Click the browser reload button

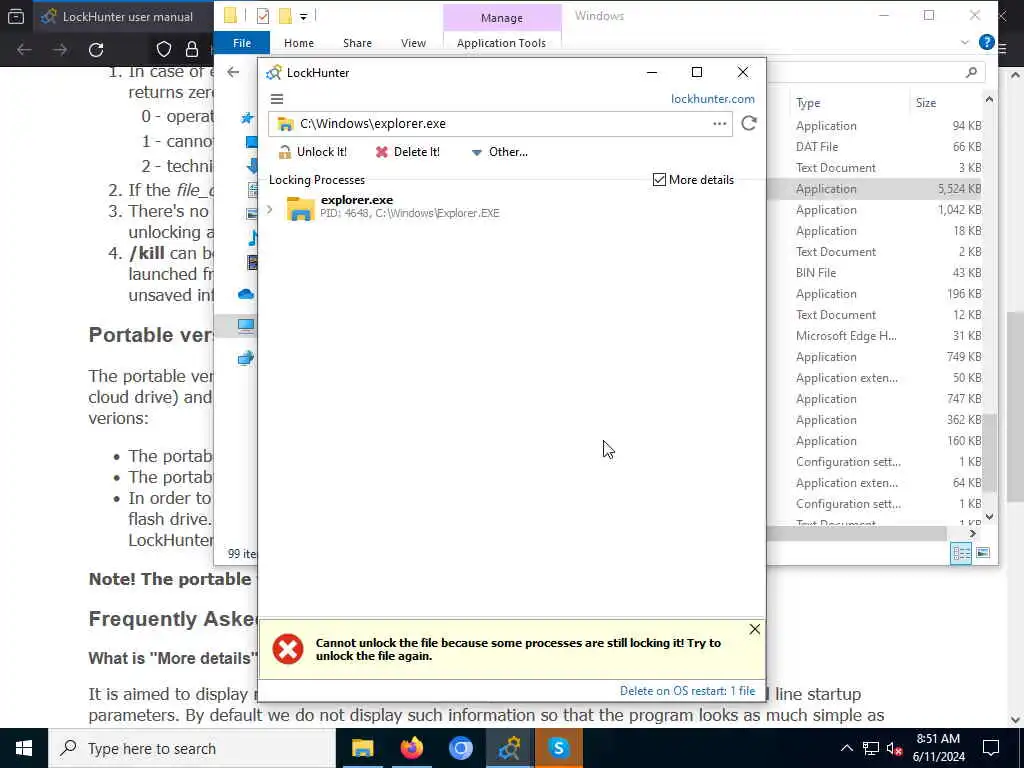[x=96, y=50]
